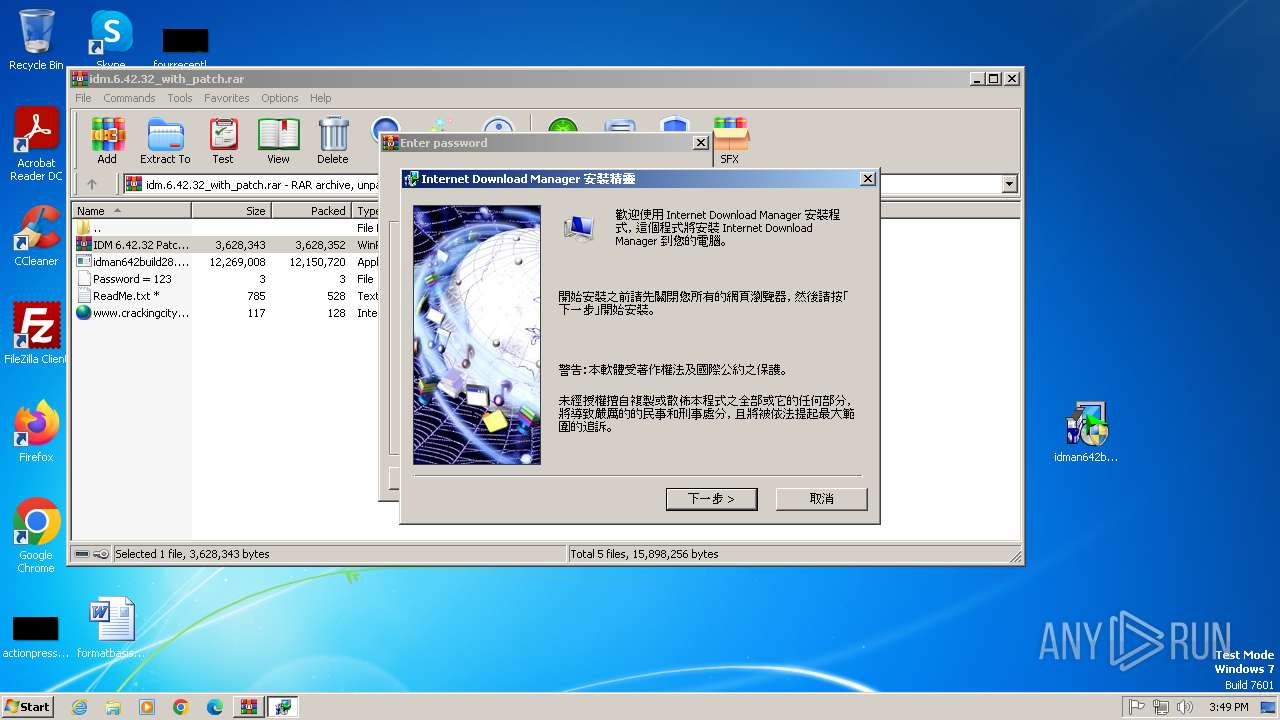Select the Recycle Bin desktop icon
This screenshot has height=720, width=1280.
[x=36, y=40]
